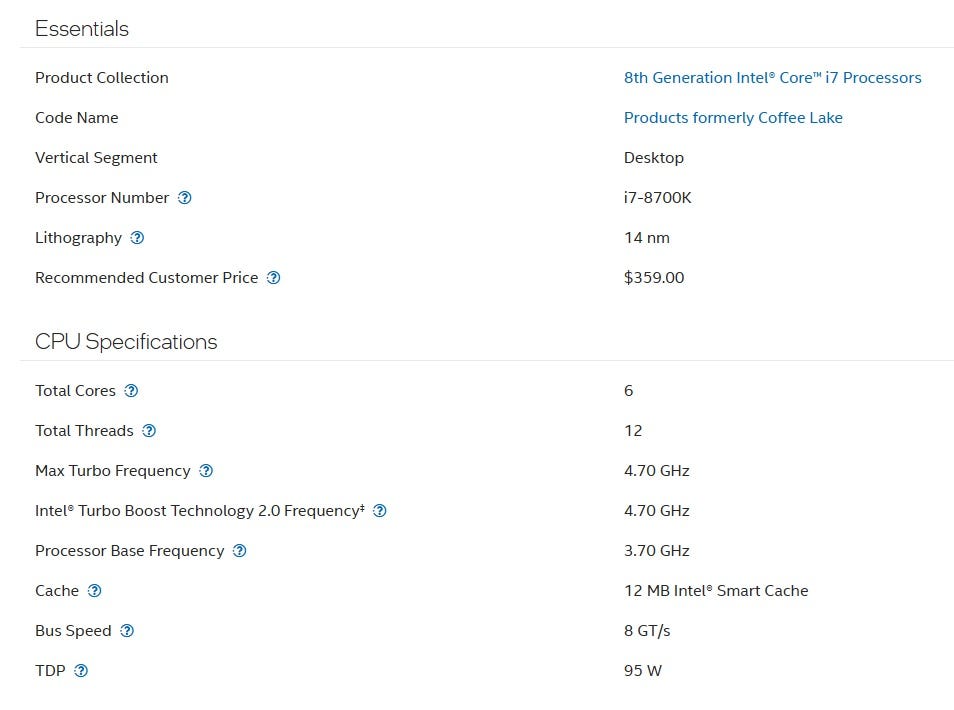Click Recommended Customer Price info icon
The height and width of the screenshot is (710, 954).
pos(273,278)
